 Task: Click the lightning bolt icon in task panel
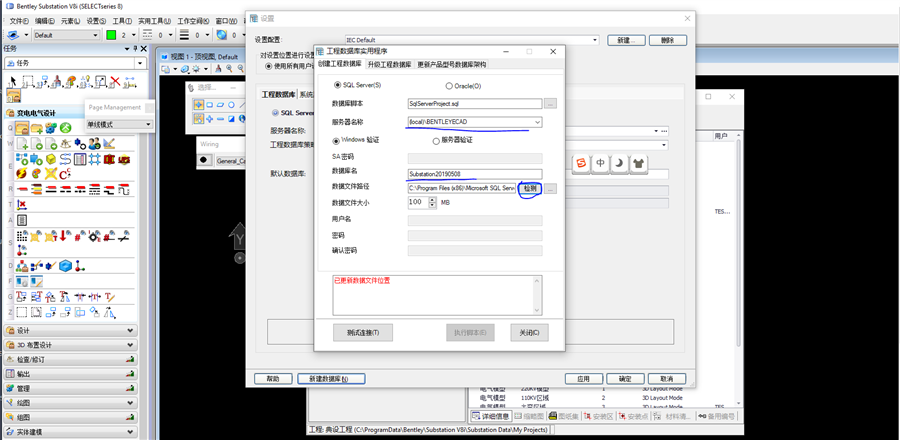tap(22, 173)
